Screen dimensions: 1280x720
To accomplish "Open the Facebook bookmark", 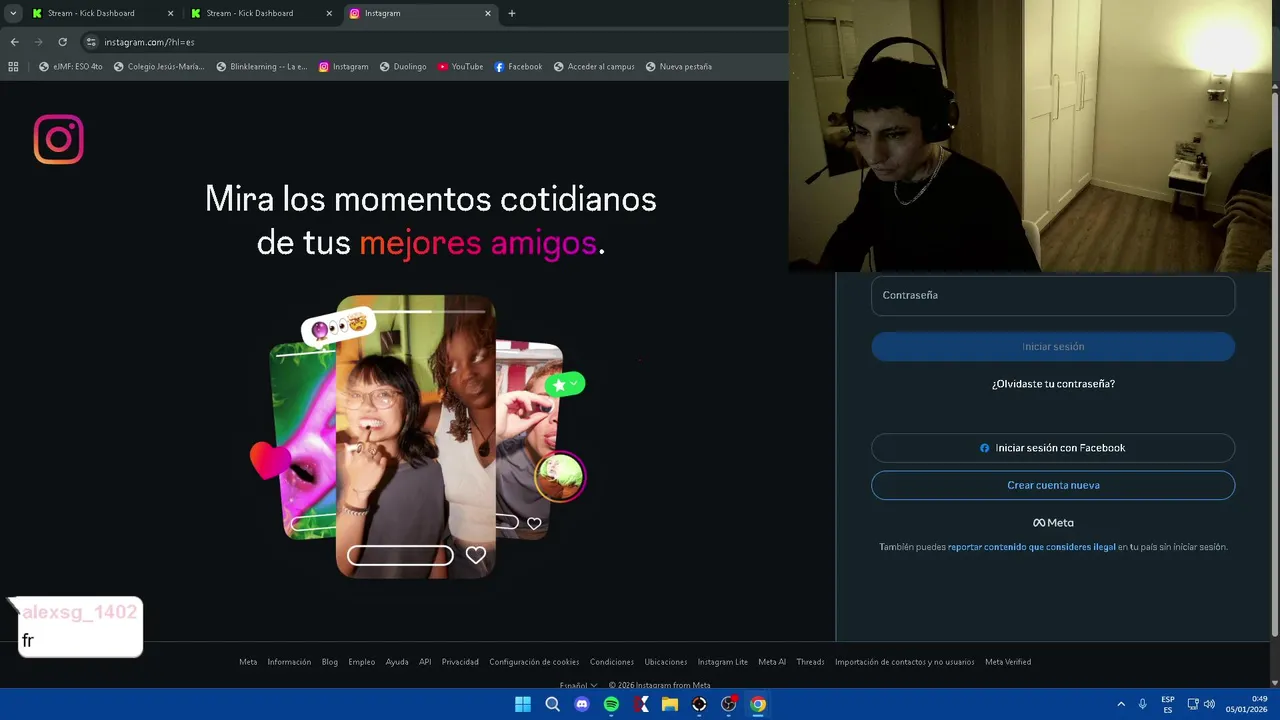I will 518,67.
